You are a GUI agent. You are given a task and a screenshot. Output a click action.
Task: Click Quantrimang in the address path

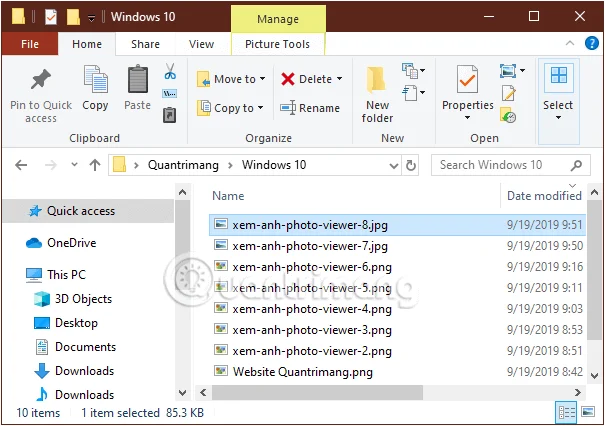[x=183, y=165]
